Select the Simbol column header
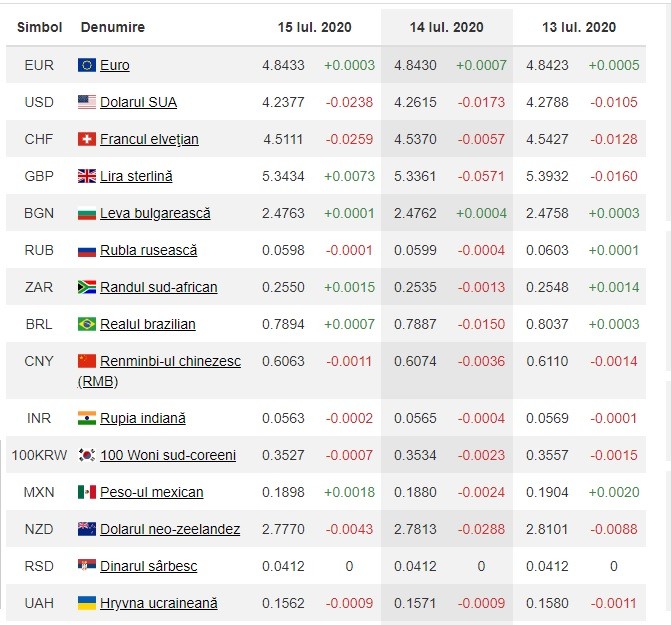This screenshot has width=671, height=625. (39, 27)
